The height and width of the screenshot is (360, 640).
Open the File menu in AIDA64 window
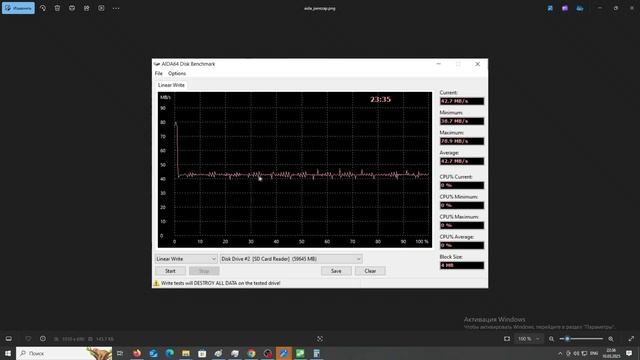tap(158, 73)
